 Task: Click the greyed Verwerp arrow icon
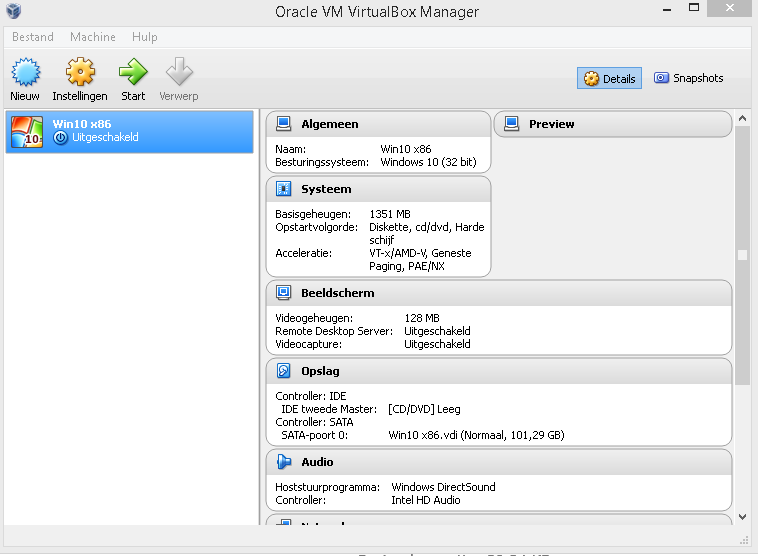[179, 73]
